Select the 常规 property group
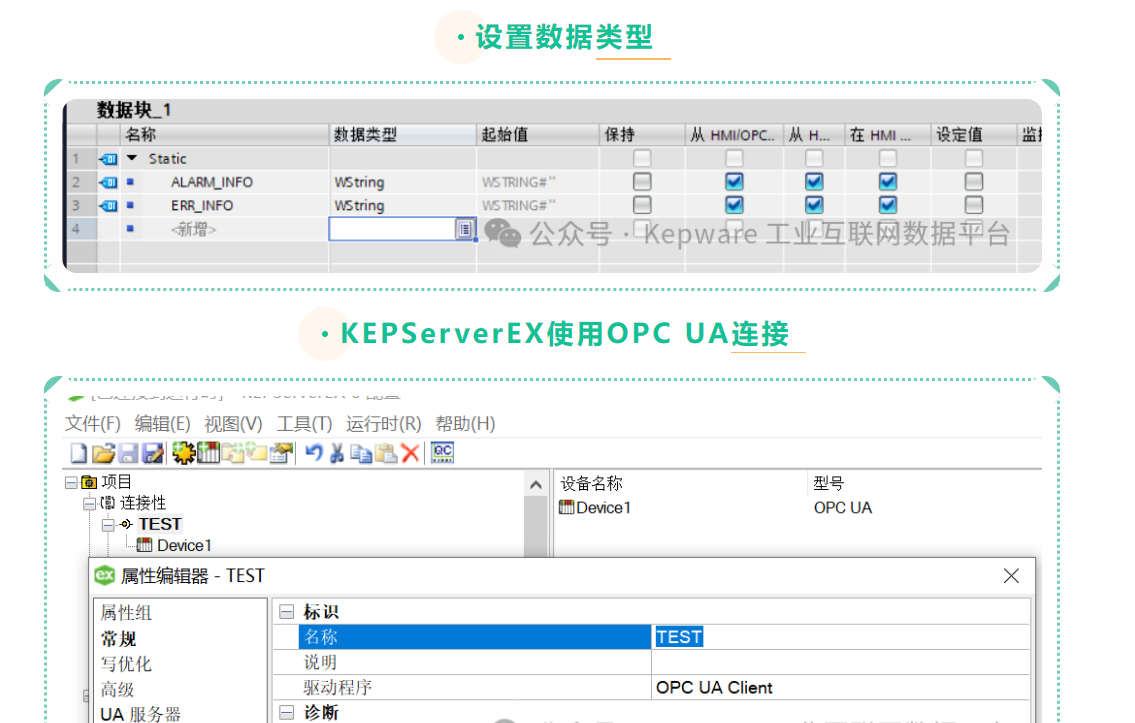The width and height of the screenshot is (1135, 723). [x=119, y=639]
